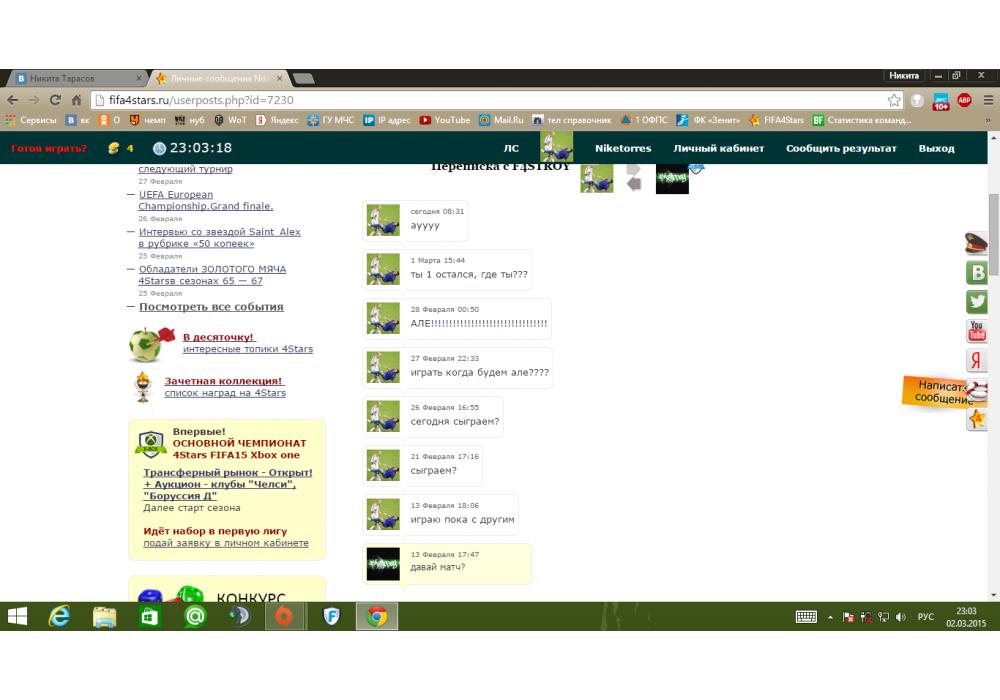Reload the page with the refresh icon
Screen dimensions: 1000x700
pyautogui.click(x=56, y=100)
